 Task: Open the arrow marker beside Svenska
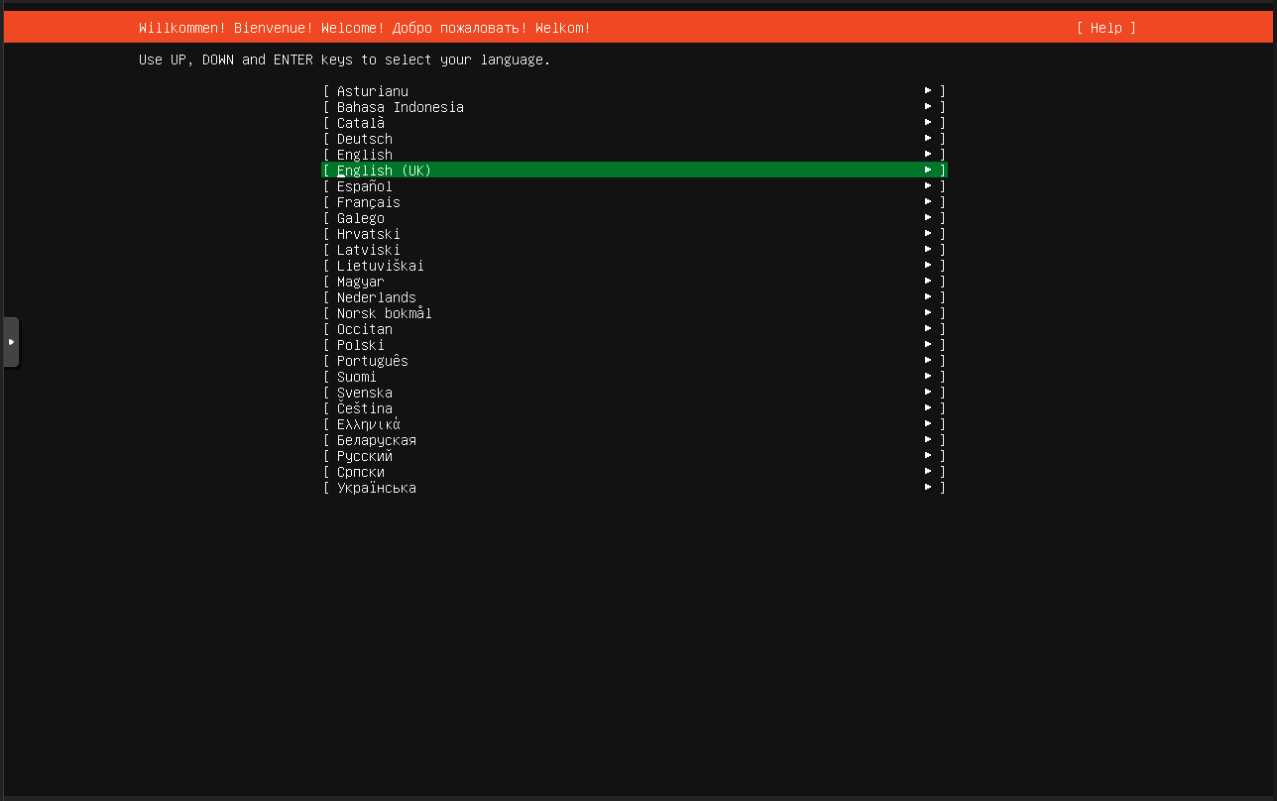tap(927, 392)
